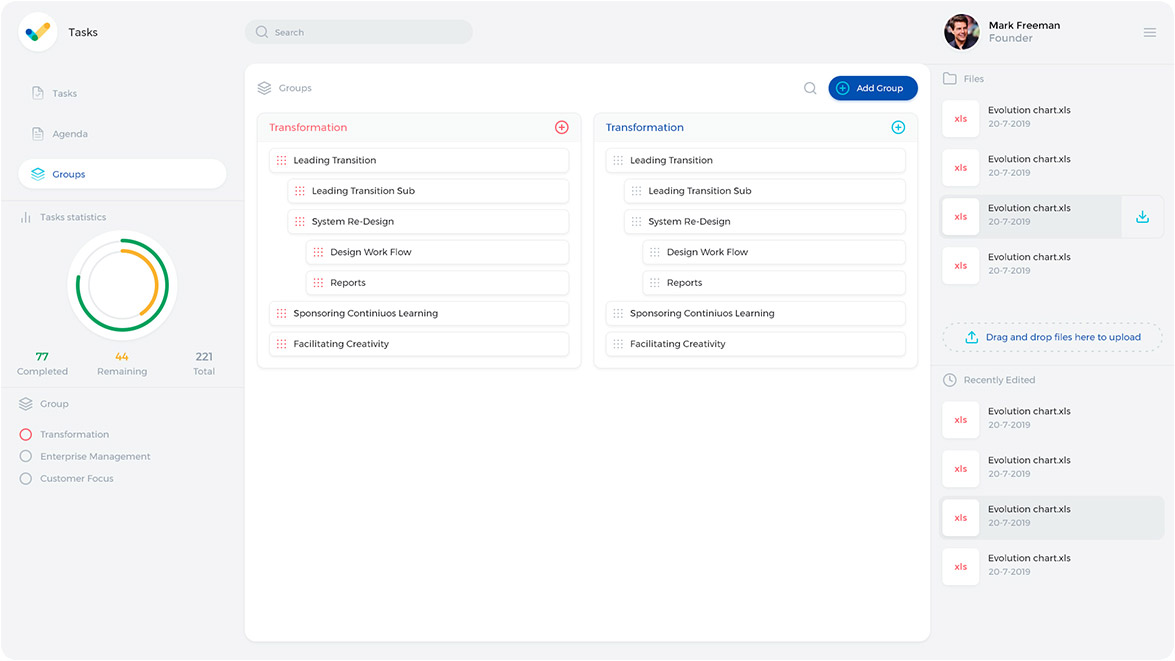This screenshot has height=661, width=1175.
Task: Click the clock icon next to Recently Edited
Action: coord(948,380)
